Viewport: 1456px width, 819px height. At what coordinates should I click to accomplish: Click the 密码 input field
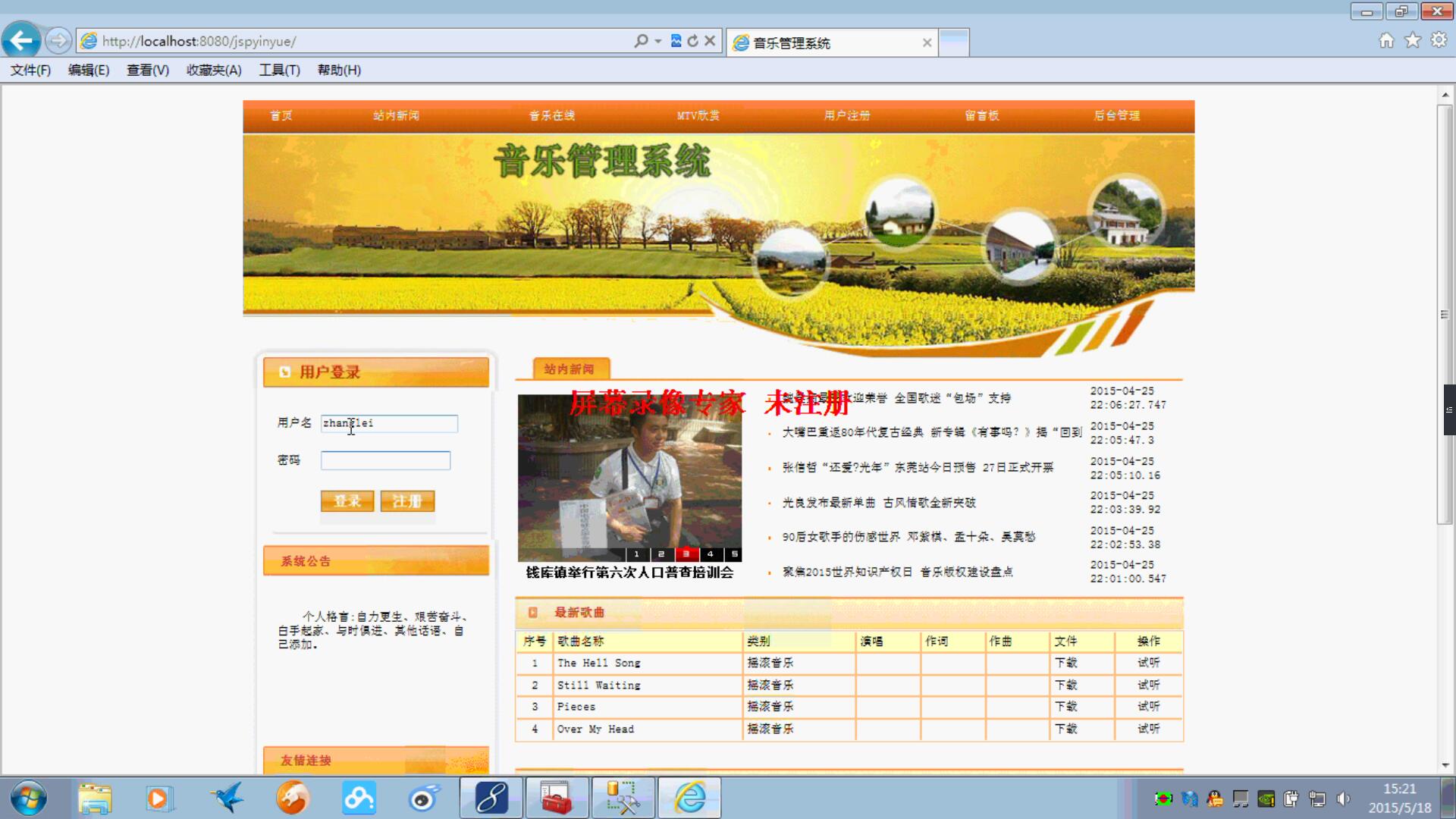point(385,460)
